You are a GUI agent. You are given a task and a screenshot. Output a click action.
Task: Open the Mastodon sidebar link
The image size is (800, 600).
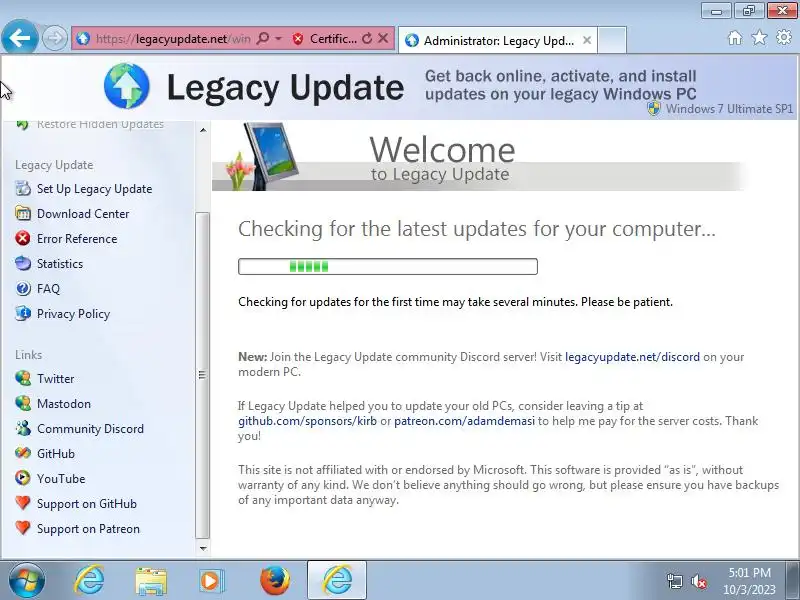coord(64,404)
